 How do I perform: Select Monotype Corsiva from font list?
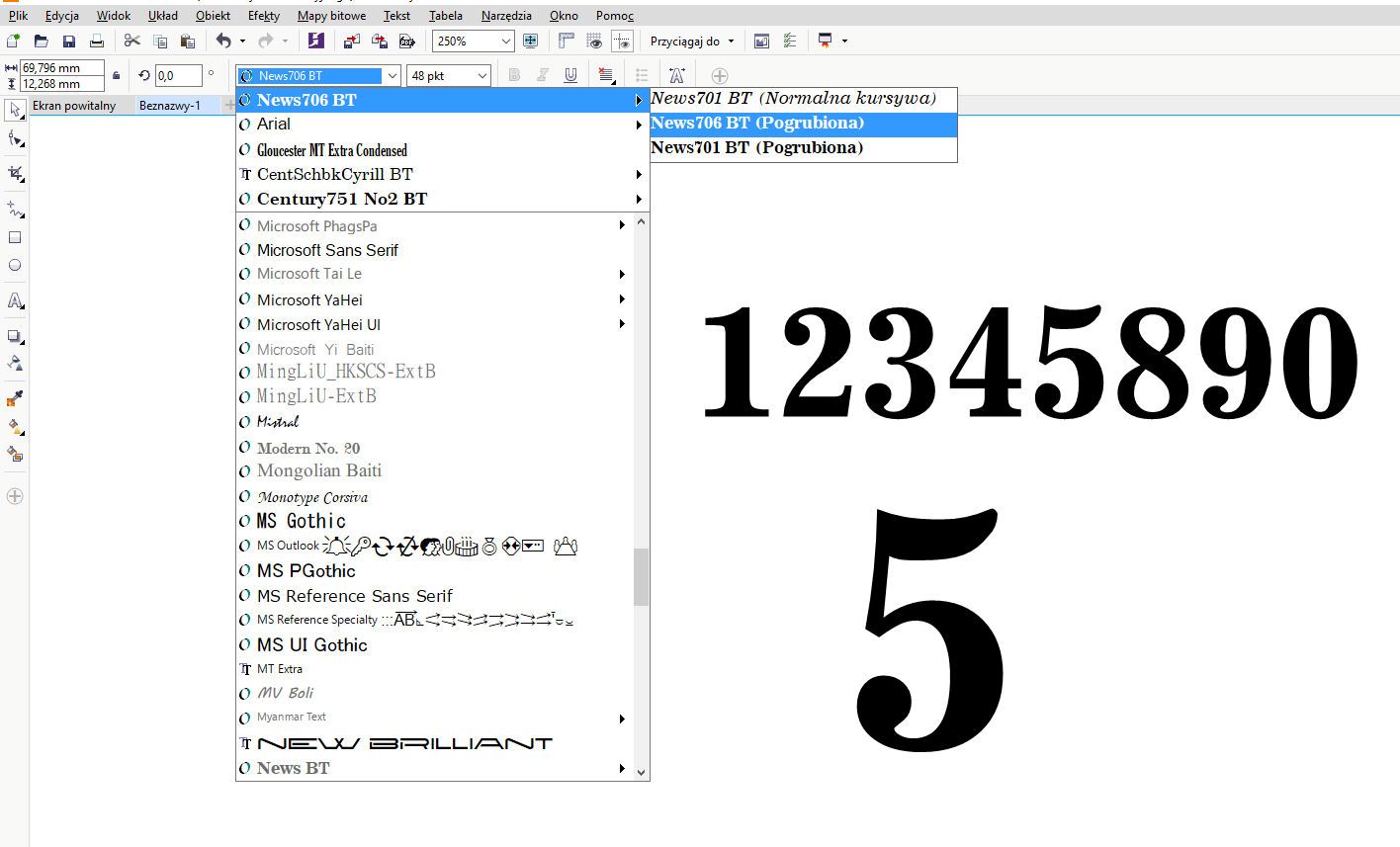[312, 497]
